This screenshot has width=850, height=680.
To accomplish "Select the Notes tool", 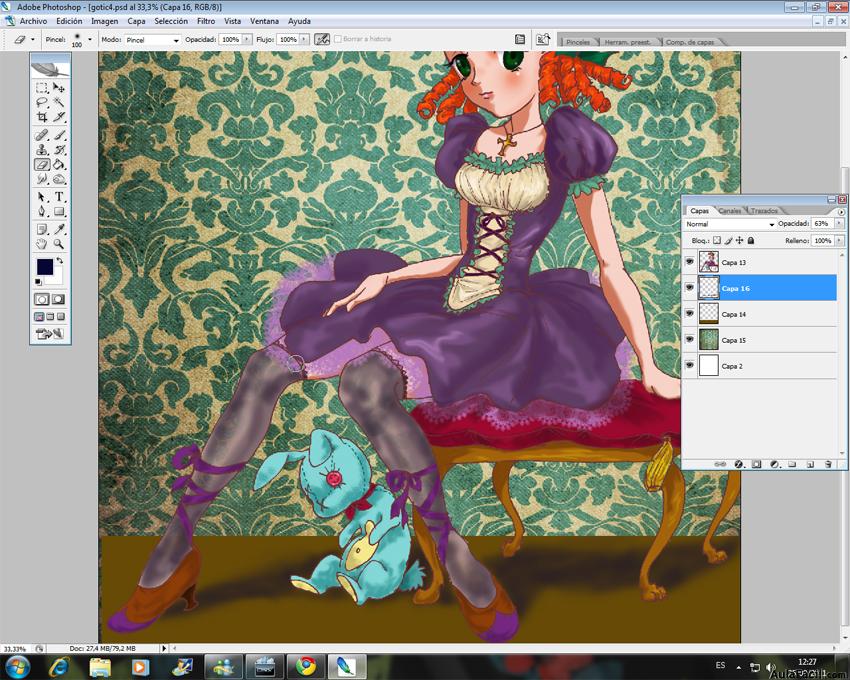I will point(42,229).
